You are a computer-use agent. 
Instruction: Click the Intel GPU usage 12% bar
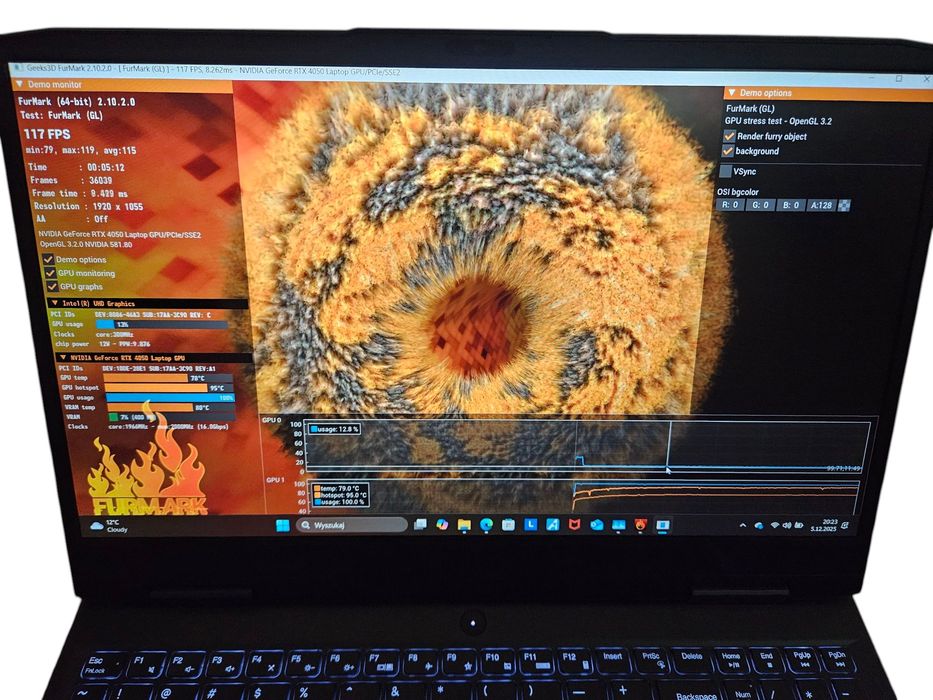click(162, 324)
